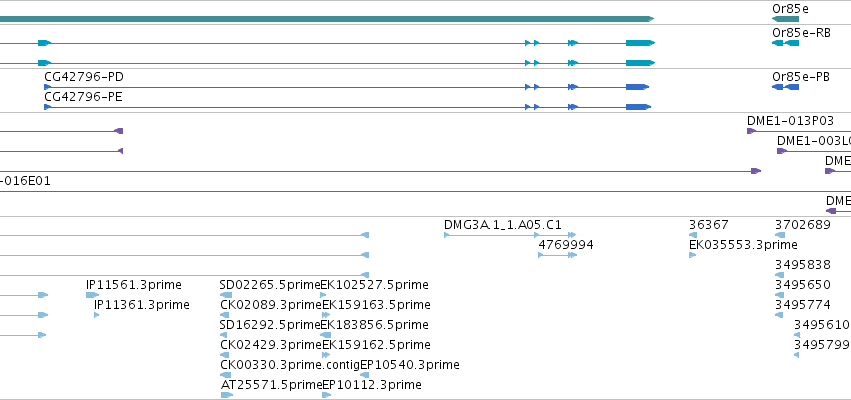This screenshot has width=851, height=400.
Task: Select the Or85e-PB protein glyph
Action: coord(785,87)
